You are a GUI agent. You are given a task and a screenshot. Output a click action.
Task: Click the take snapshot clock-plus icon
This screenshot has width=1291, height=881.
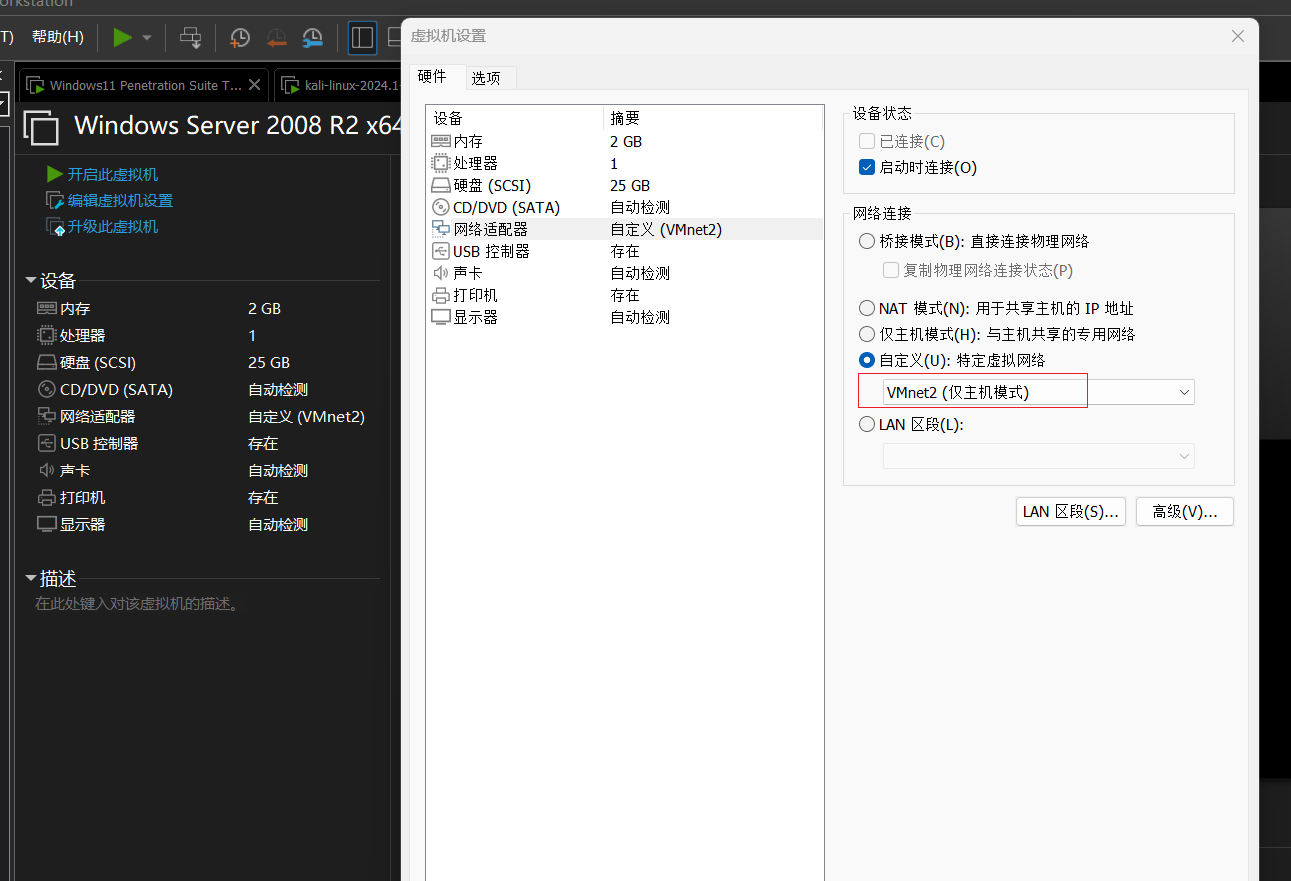240,38
